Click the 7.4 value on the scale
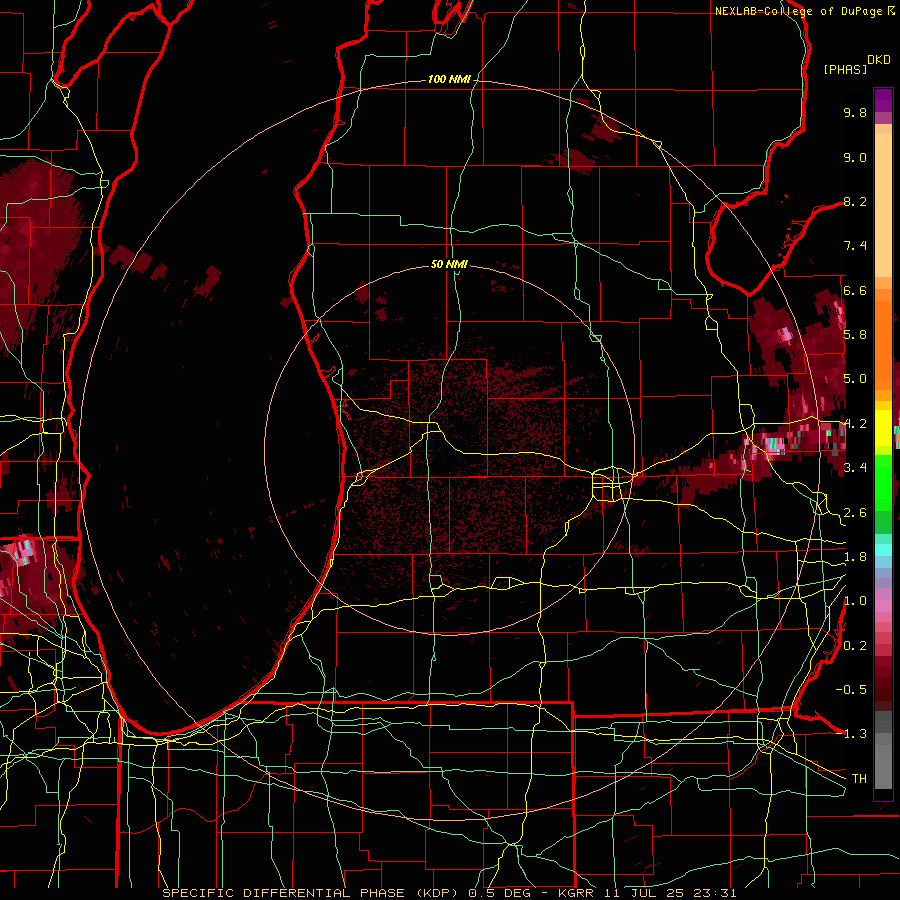The height and width of the screenshot is (900, 900). pyautogui.click(x=855, y=246)
